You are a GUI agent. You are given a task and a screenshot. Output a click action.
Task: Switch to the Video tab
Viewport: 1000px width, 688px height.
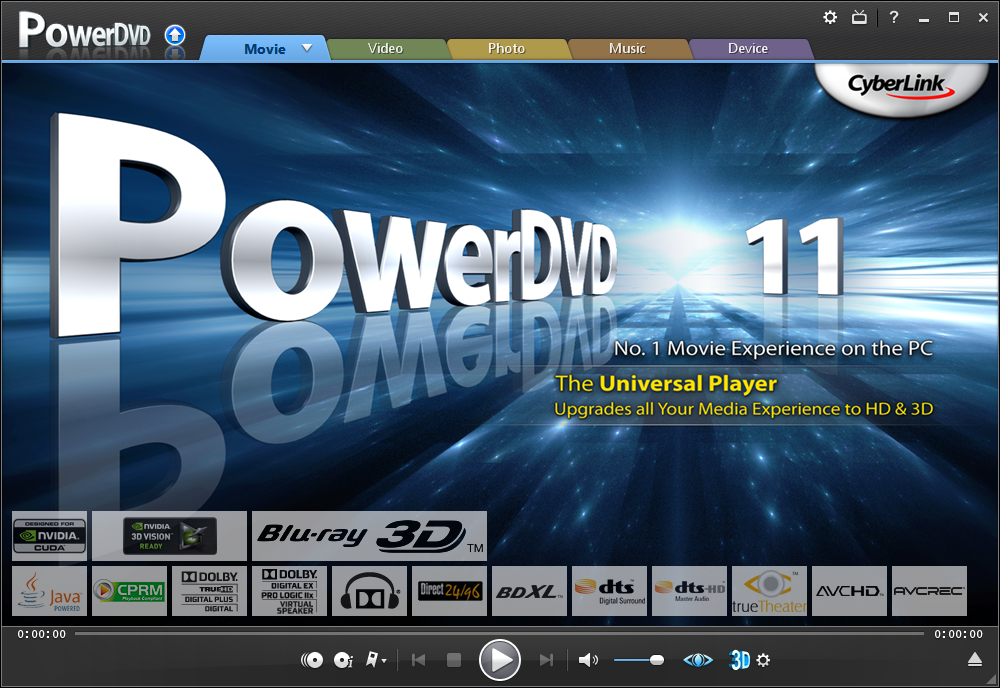(x=385, y=48)
